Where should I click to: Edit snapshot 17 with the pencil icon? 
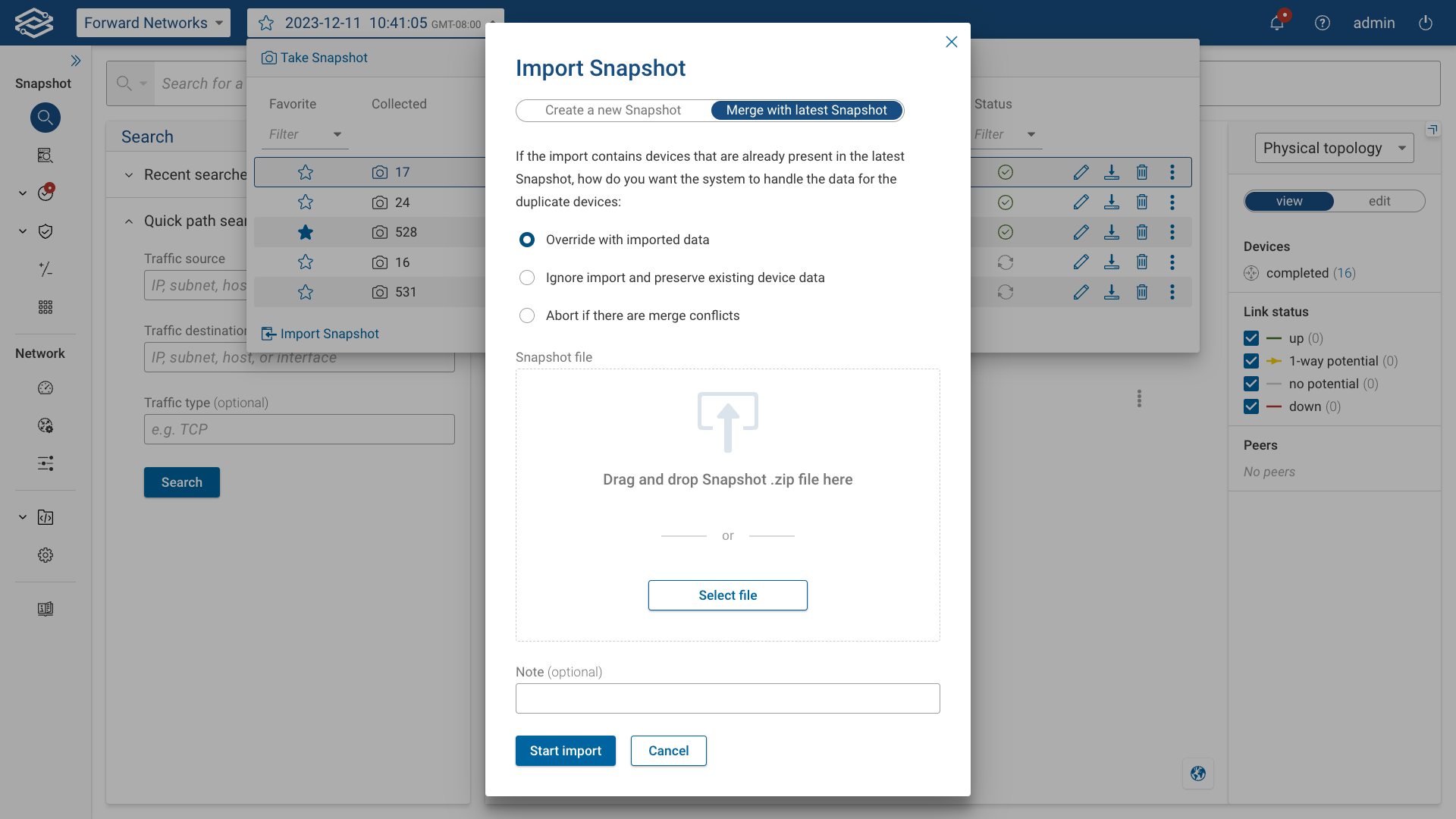point(1081,172)
